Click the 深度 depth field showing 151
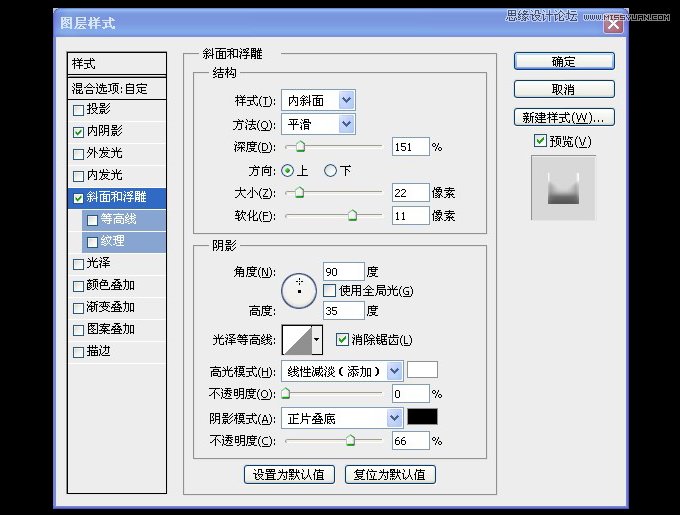 pyautogui.click(x=410, y=147)
